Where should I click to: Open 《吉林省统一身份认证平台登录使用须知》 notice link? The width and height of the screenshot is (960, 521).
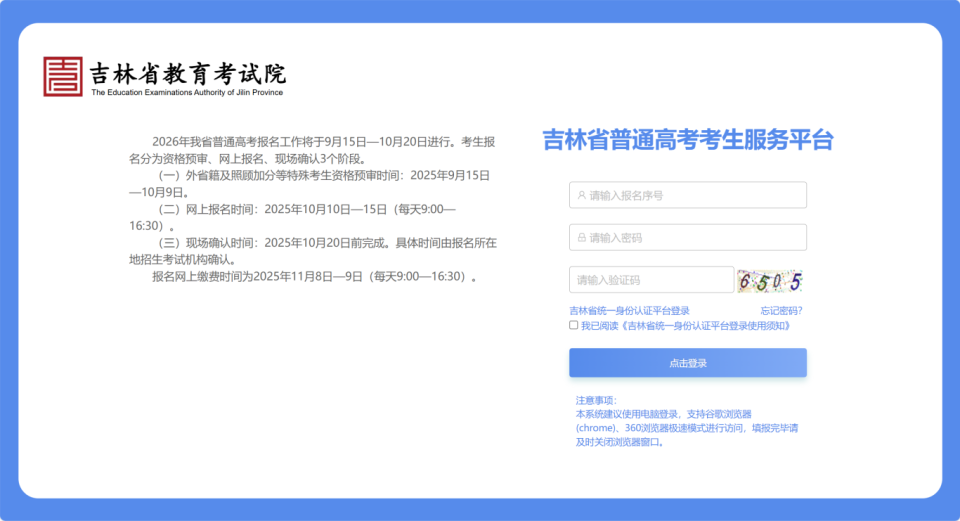(x=705, y=326)
